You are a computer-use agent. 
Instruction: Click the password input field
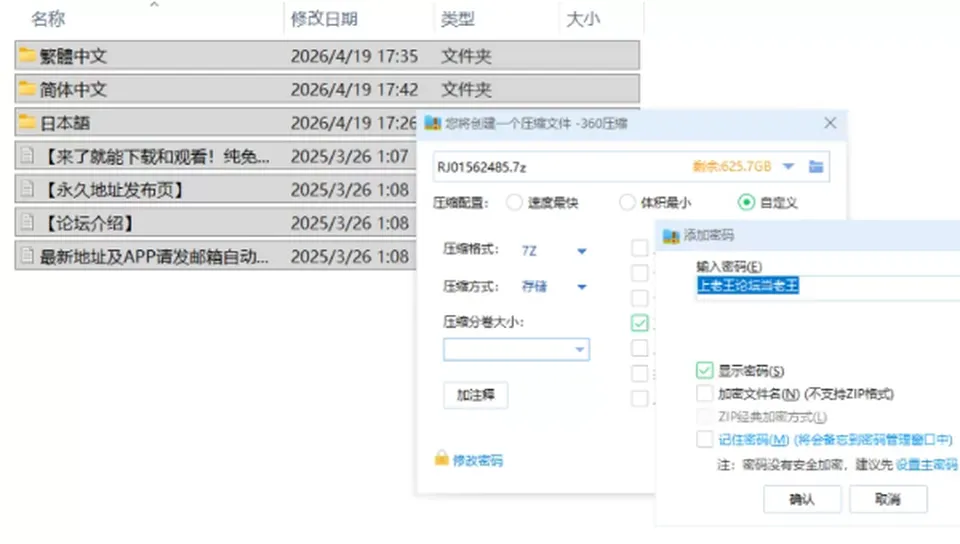point(828,286)
